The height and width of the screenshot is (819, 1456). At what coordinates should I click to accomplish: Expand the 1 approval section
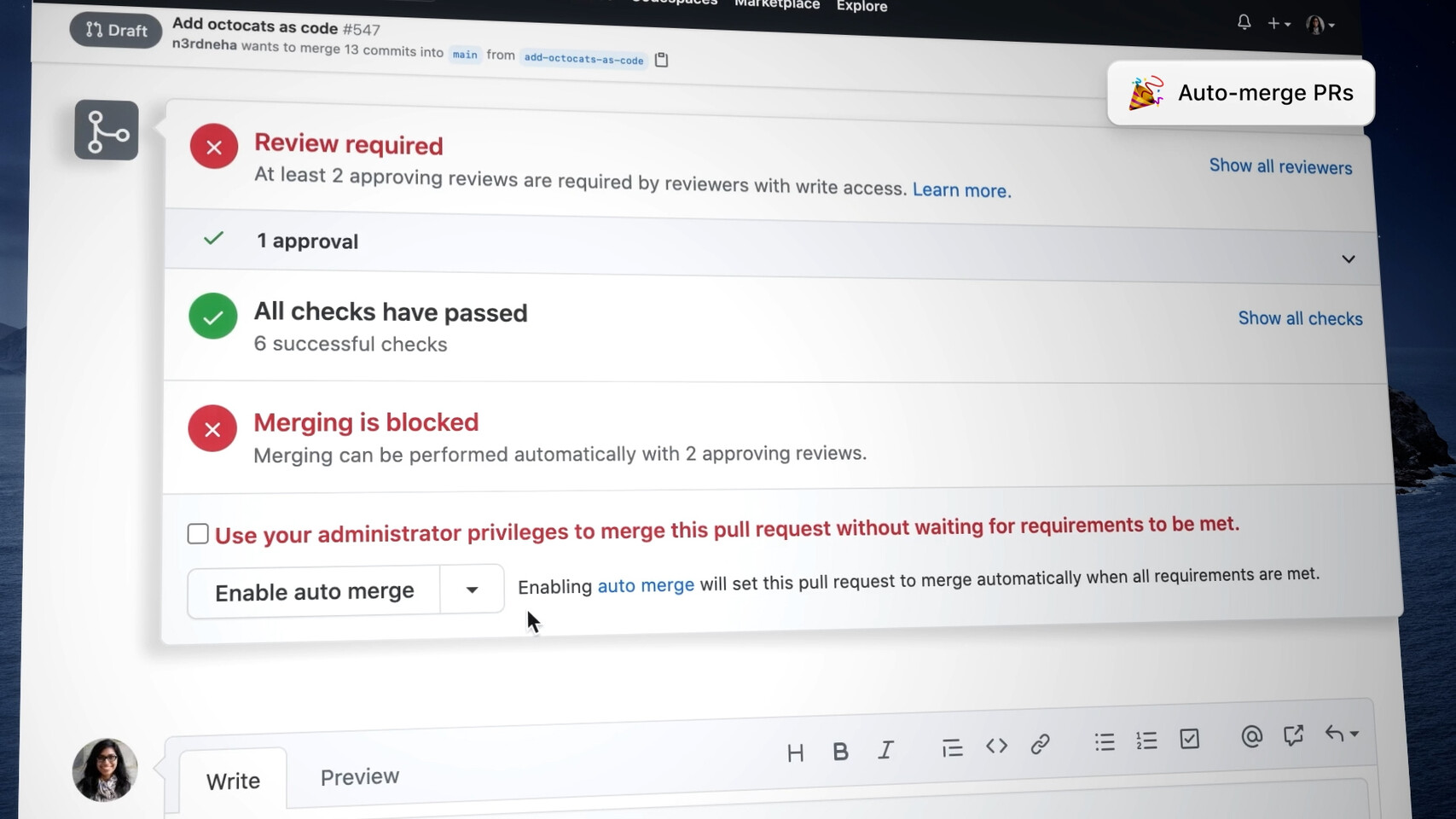pos(1348,259)
